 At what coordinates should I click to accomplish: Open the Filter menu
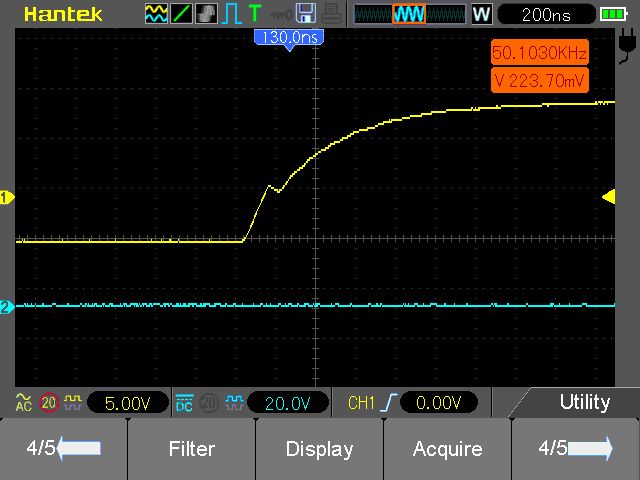point(192,449)
